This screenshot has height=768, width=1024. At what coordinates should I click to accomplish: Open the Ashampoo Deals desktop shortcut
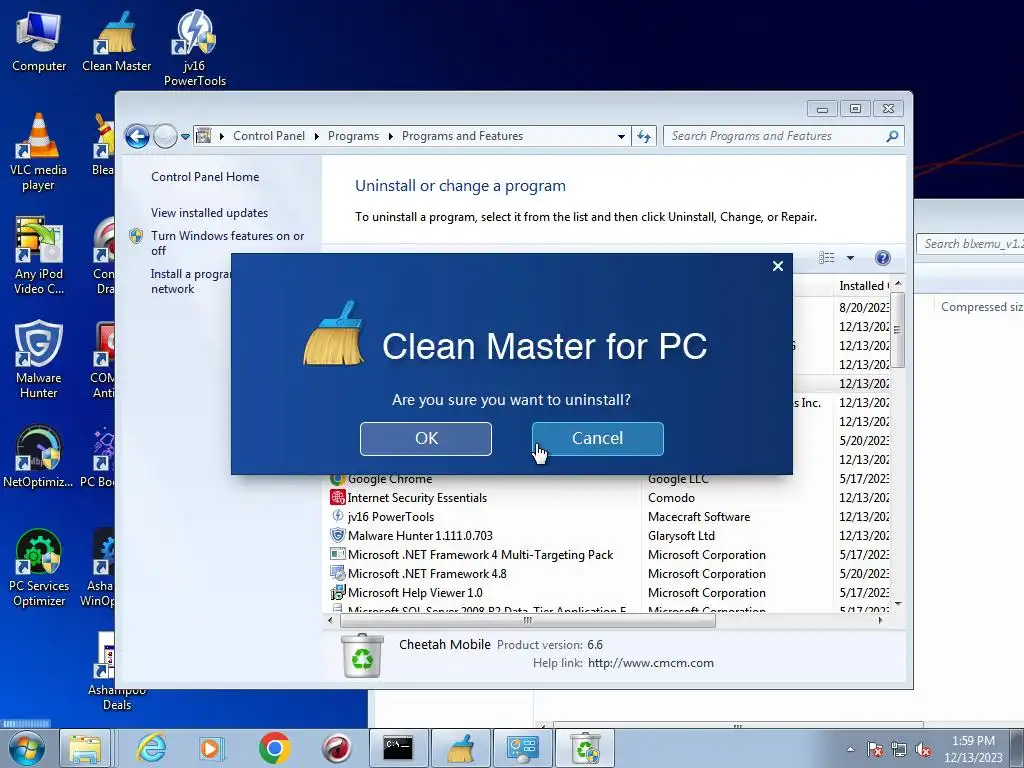116,672
